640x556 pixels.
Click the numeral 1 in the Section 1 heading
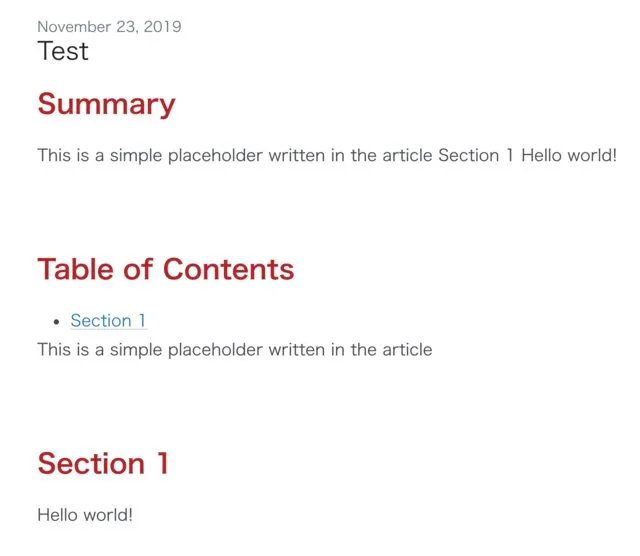point(163,463)
